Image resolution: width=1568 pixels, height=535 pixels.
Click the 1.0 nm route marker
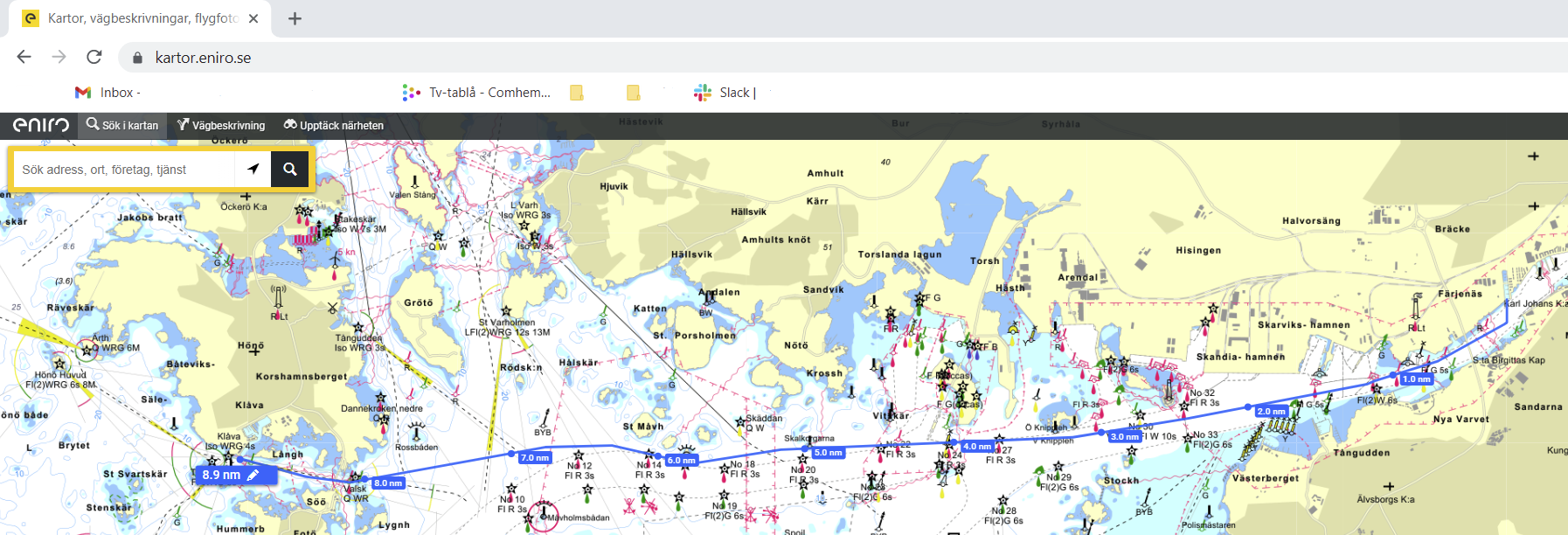coord(1416,379)
